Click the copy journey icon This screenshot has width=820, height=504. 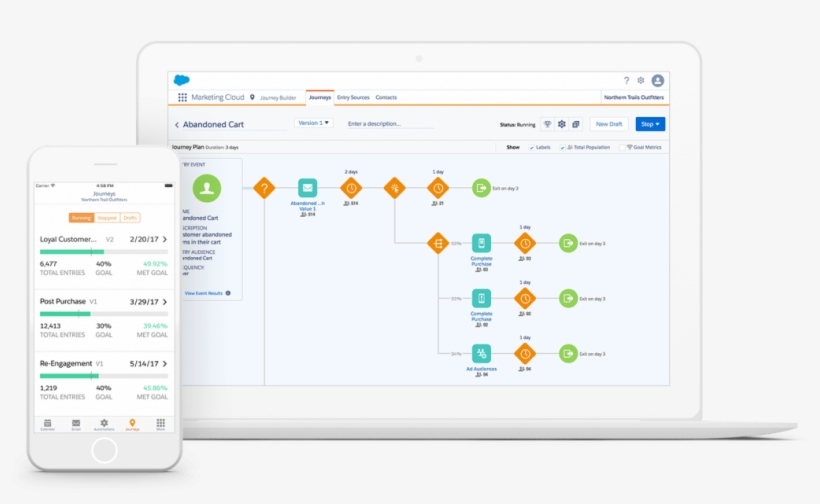[x=576, y=124]
